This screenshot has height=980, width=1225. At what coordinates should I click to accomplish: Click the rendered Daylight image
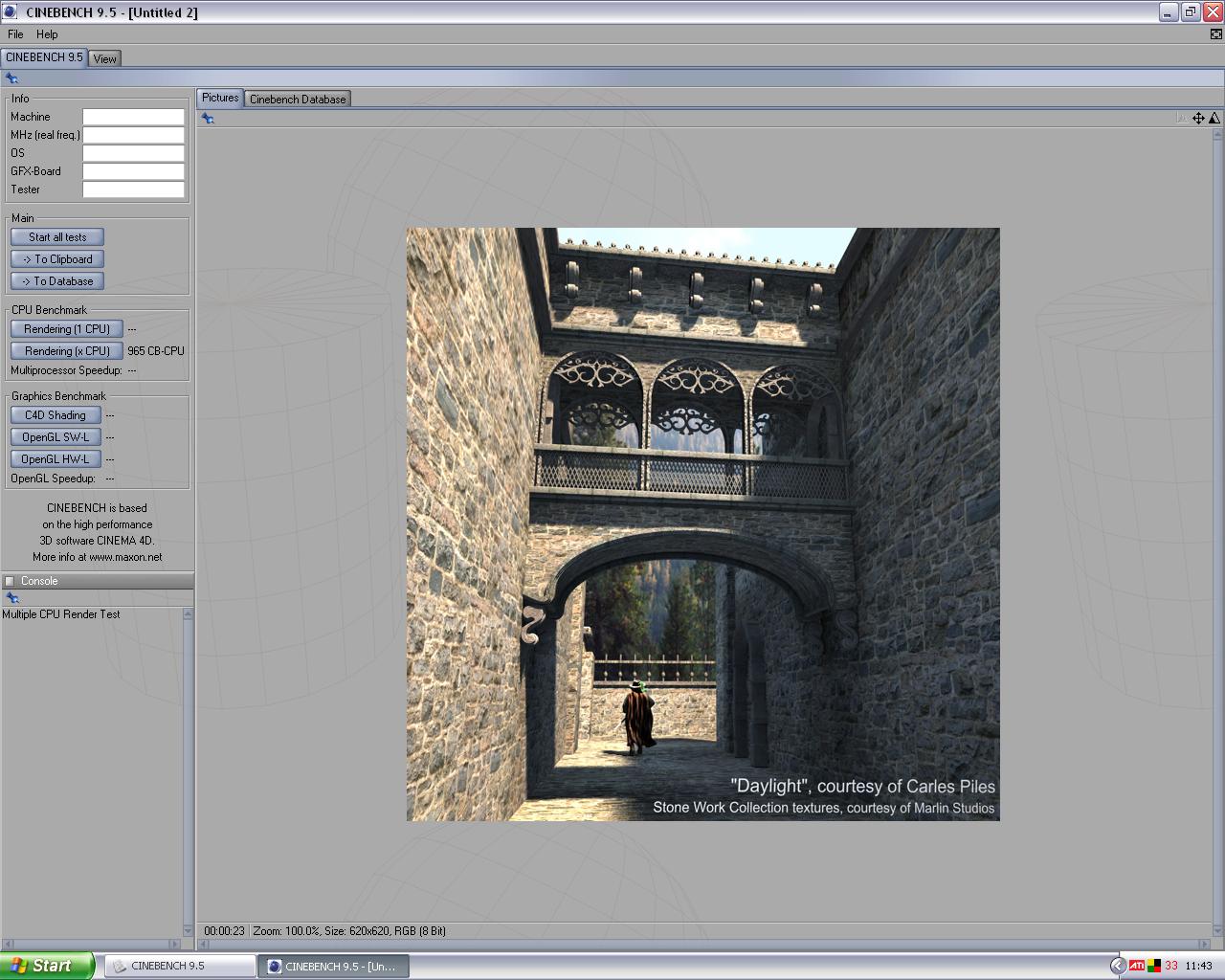[x=703, y=524]
